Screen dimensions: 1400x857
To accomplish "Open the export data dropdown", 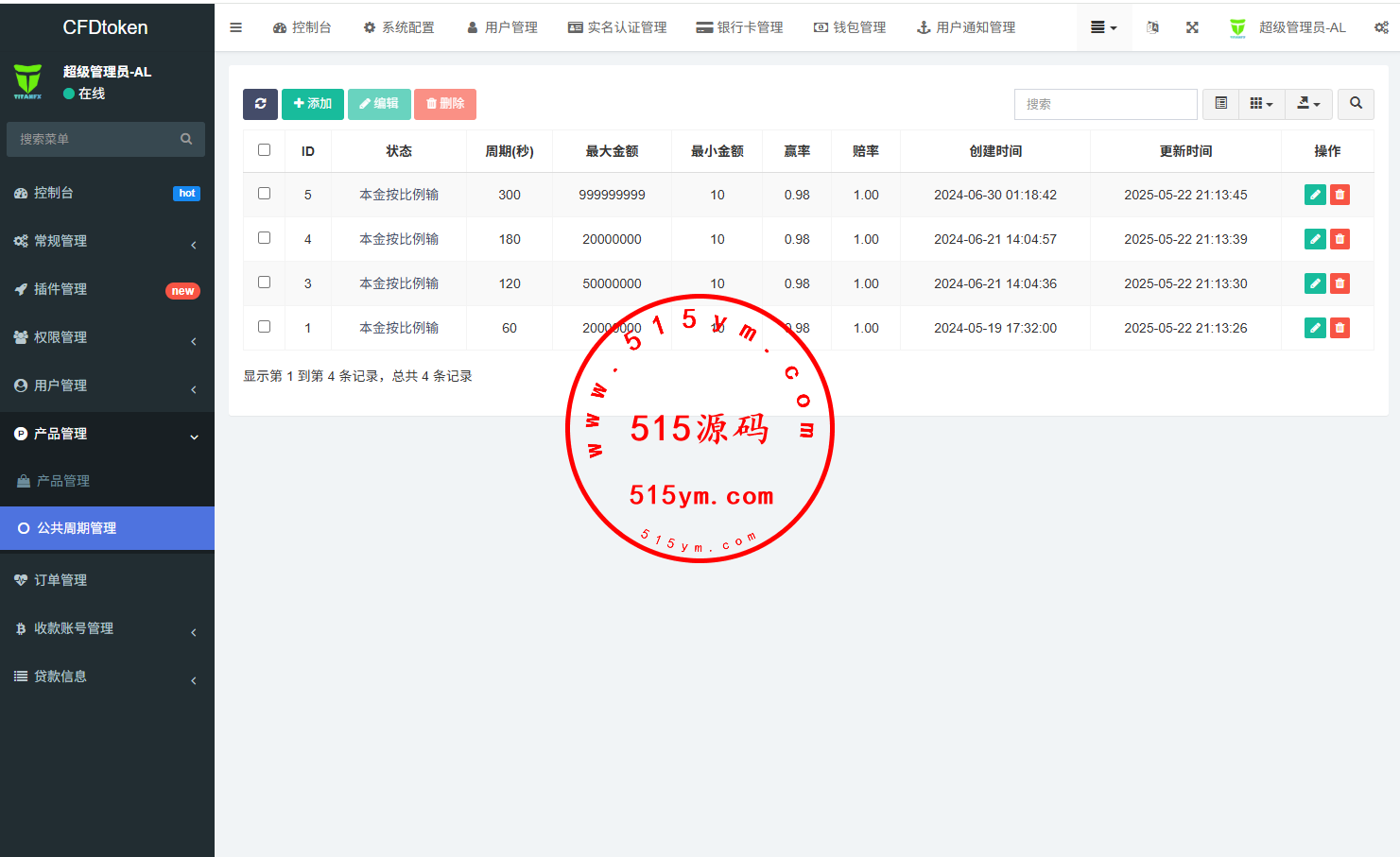I will [1308, 104].
